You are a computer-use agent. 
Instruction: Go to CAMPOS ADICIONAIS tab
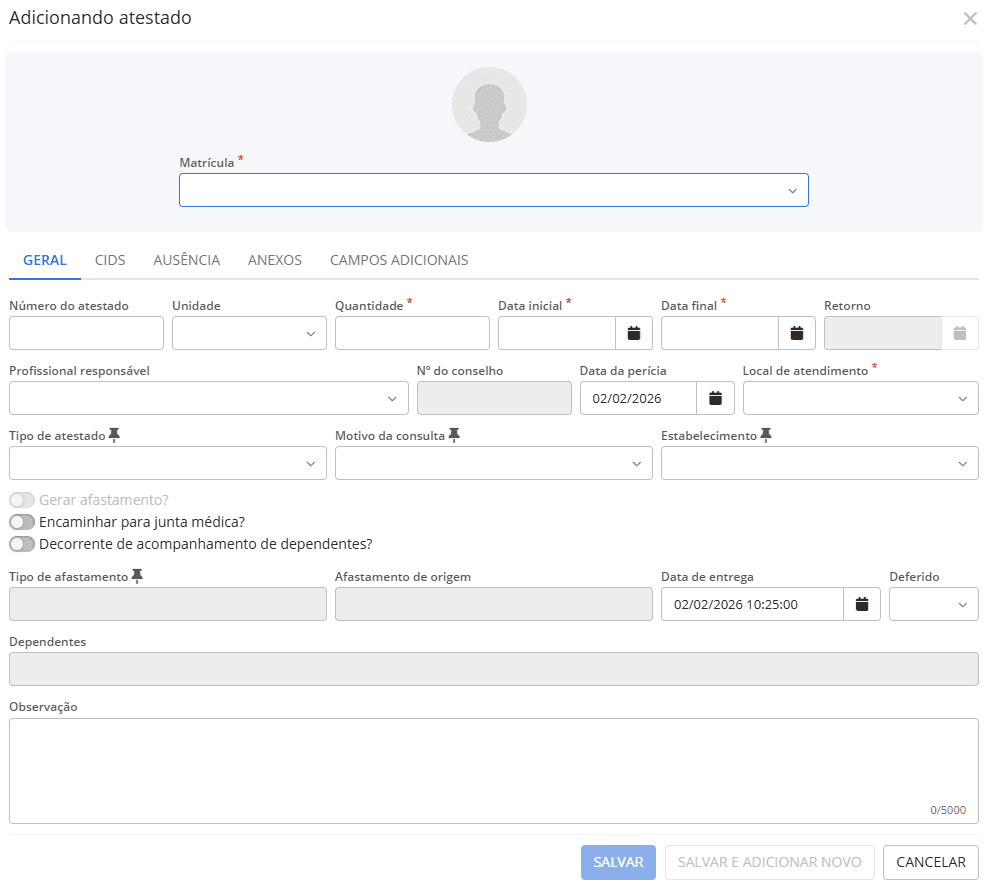tap(399, 260)
